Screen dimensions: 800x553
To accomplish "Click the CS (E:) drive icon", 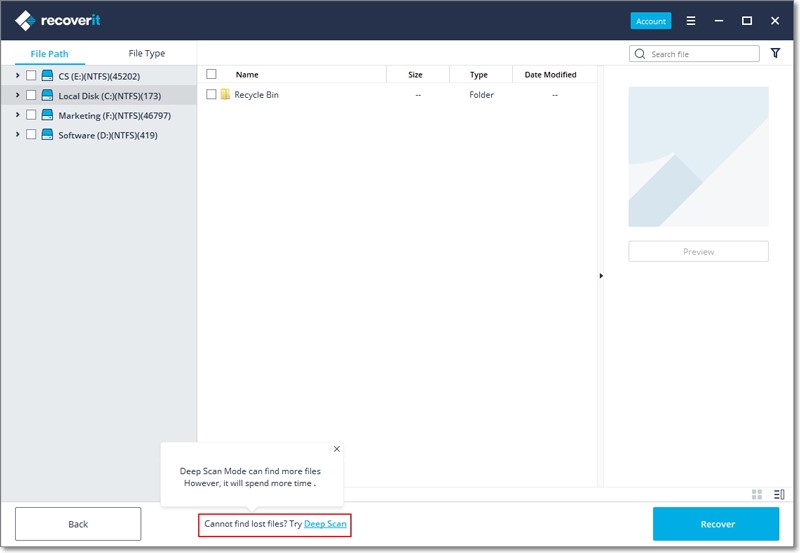I will click(47, 76).
